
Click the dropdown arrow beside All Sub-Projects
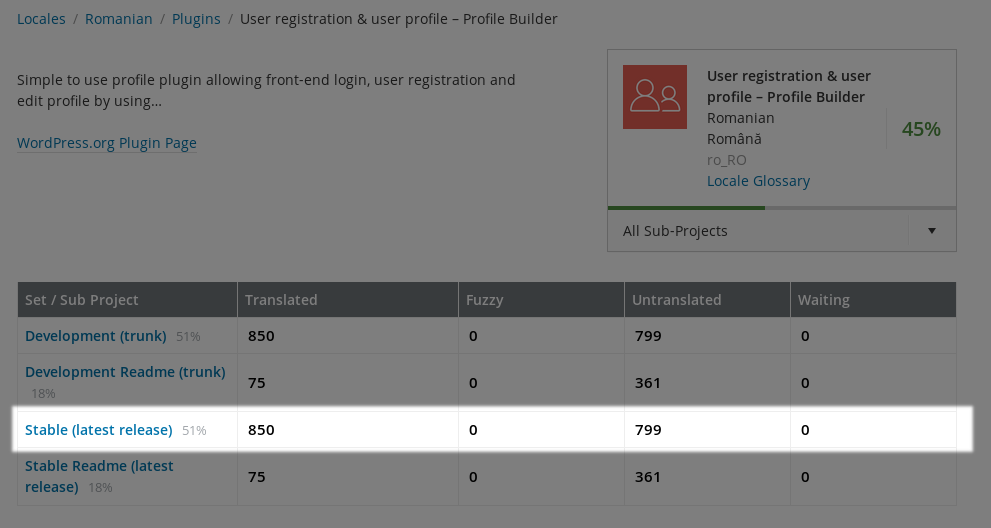[932, 231]
